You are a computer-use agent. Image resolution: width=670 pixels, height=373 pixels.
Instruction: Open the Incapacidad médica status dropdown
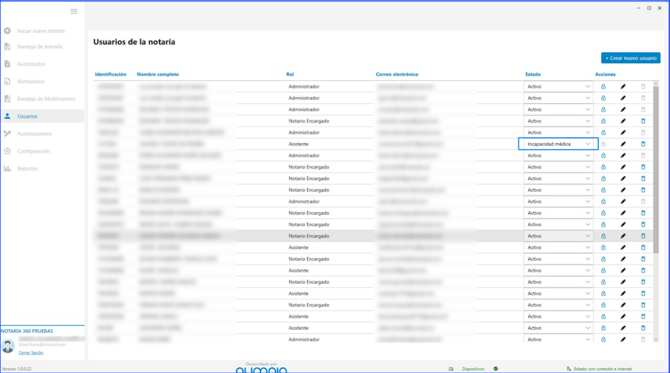(558, 144)
